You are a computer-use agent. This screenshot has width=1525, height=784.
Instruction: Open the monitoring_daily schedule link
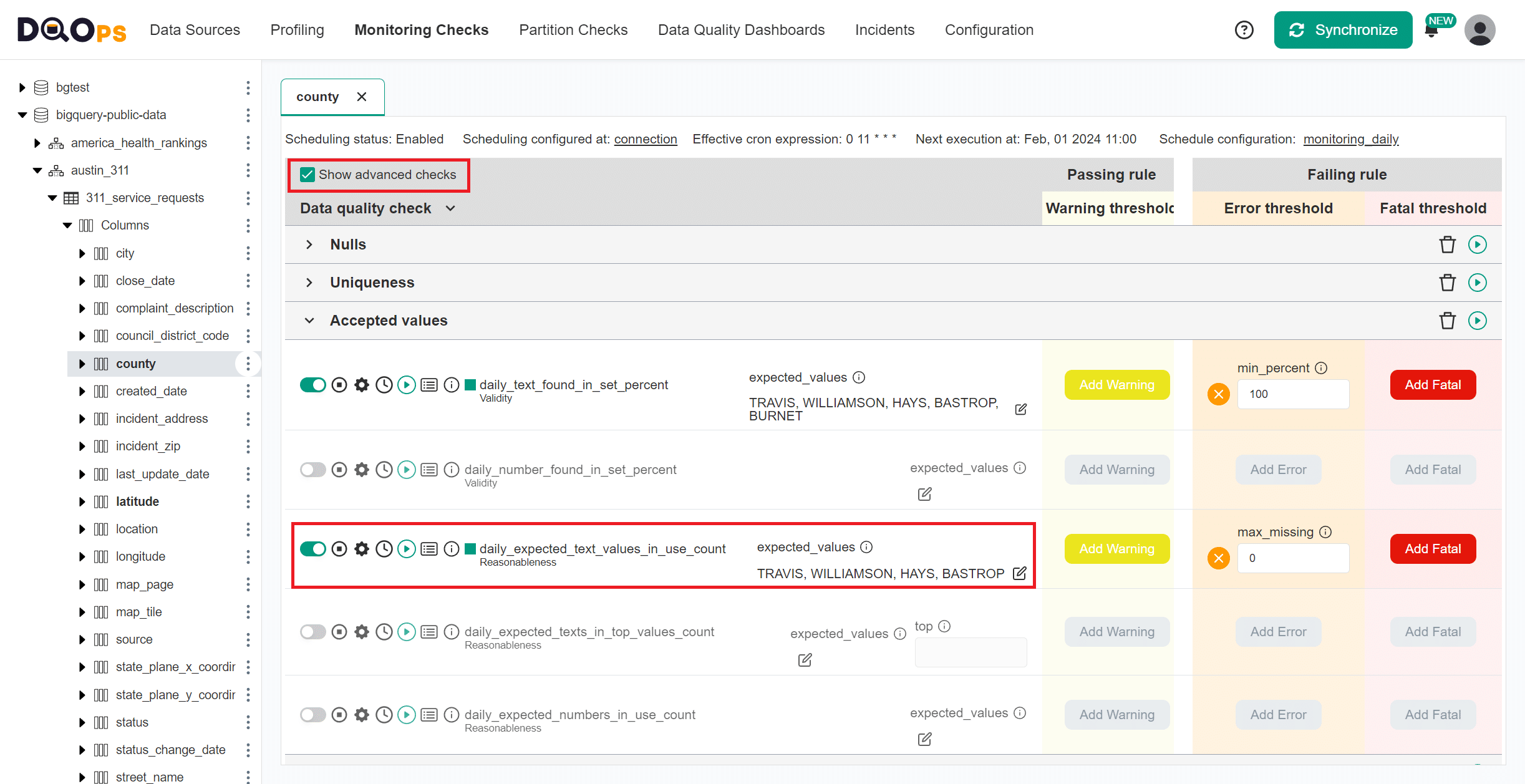coord(1350,139)
